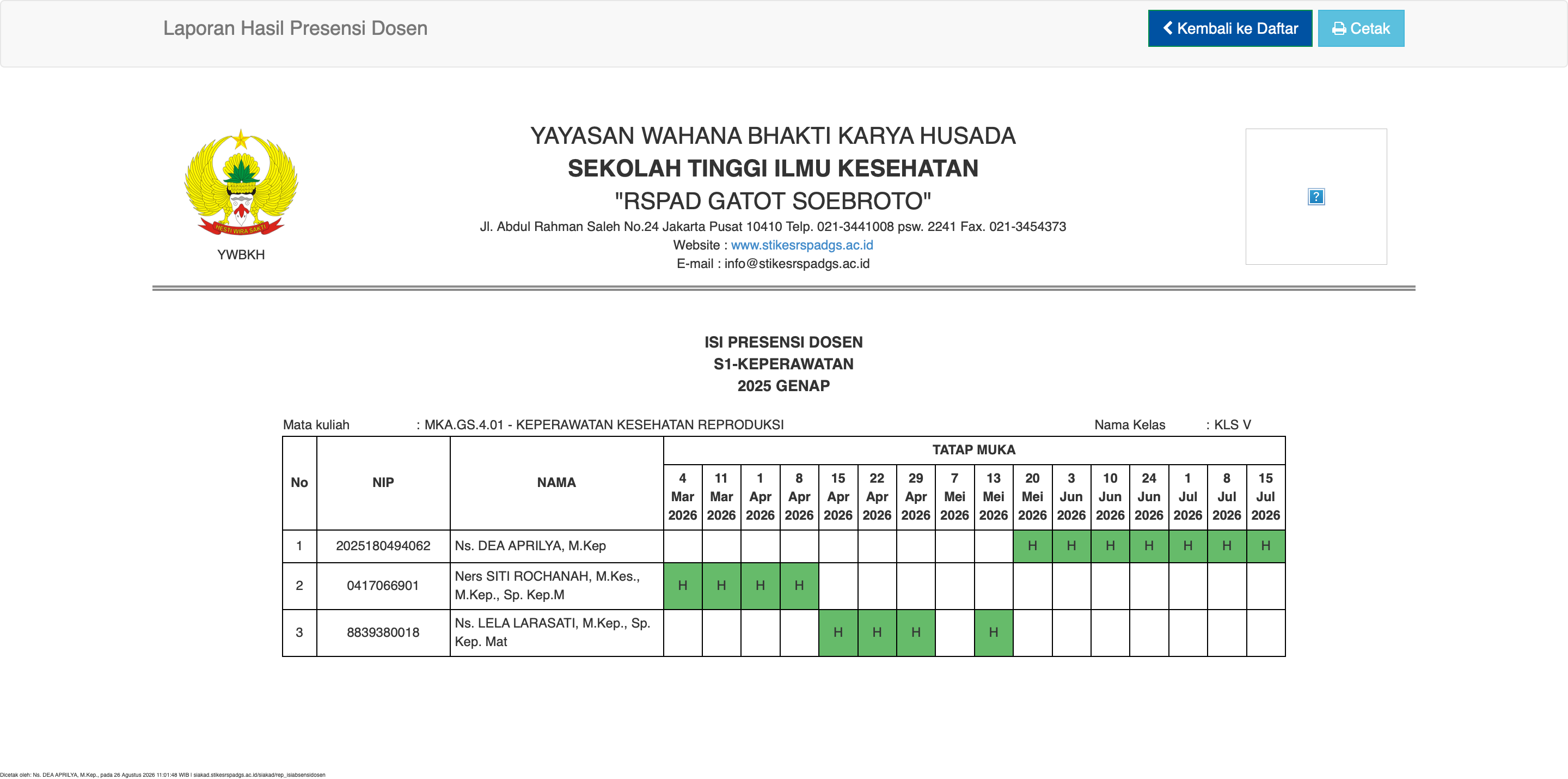
Task: Click the broken image placeholder icon
Action: [1316, 197]
